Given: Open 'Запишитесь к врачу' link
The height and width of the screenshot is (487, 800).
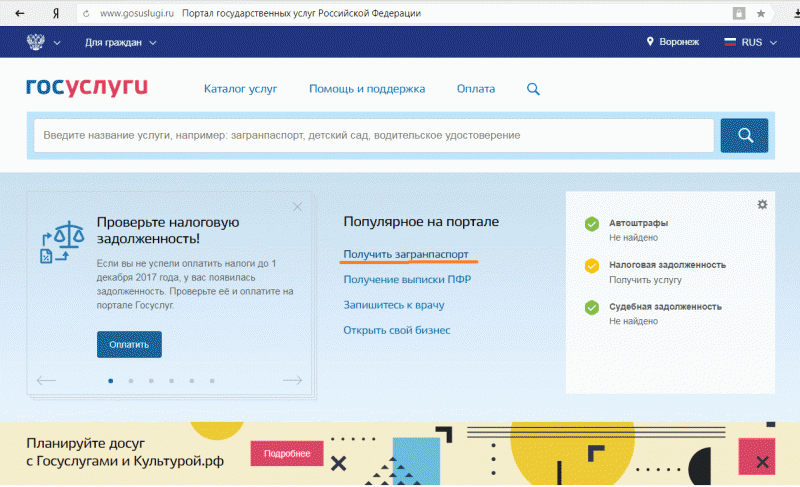Looking at the screenshot, I should 394,305.
